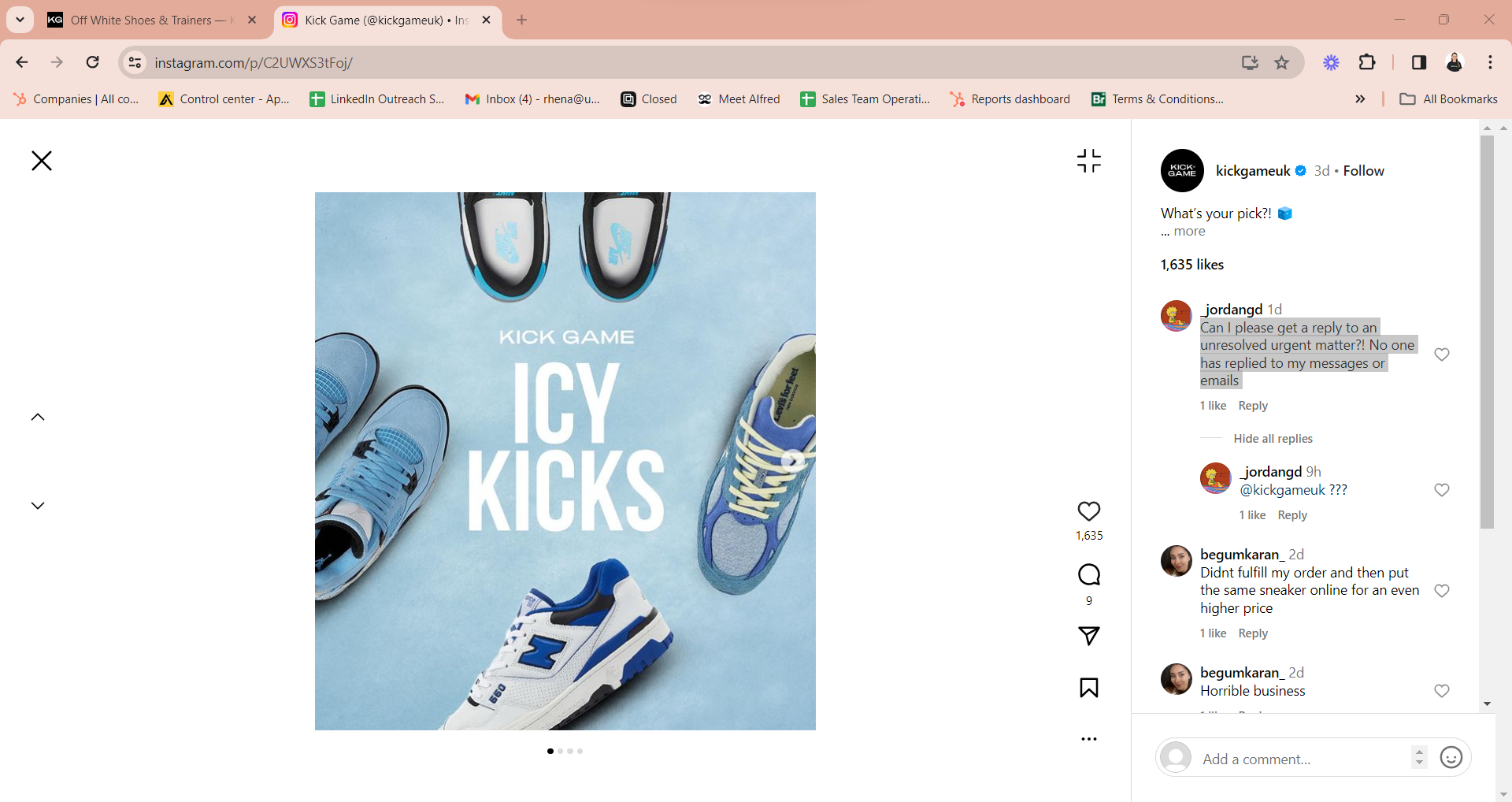Open Reports dashboard bookmark
The image size is (1512, 802).
(x=1010, y=99)
